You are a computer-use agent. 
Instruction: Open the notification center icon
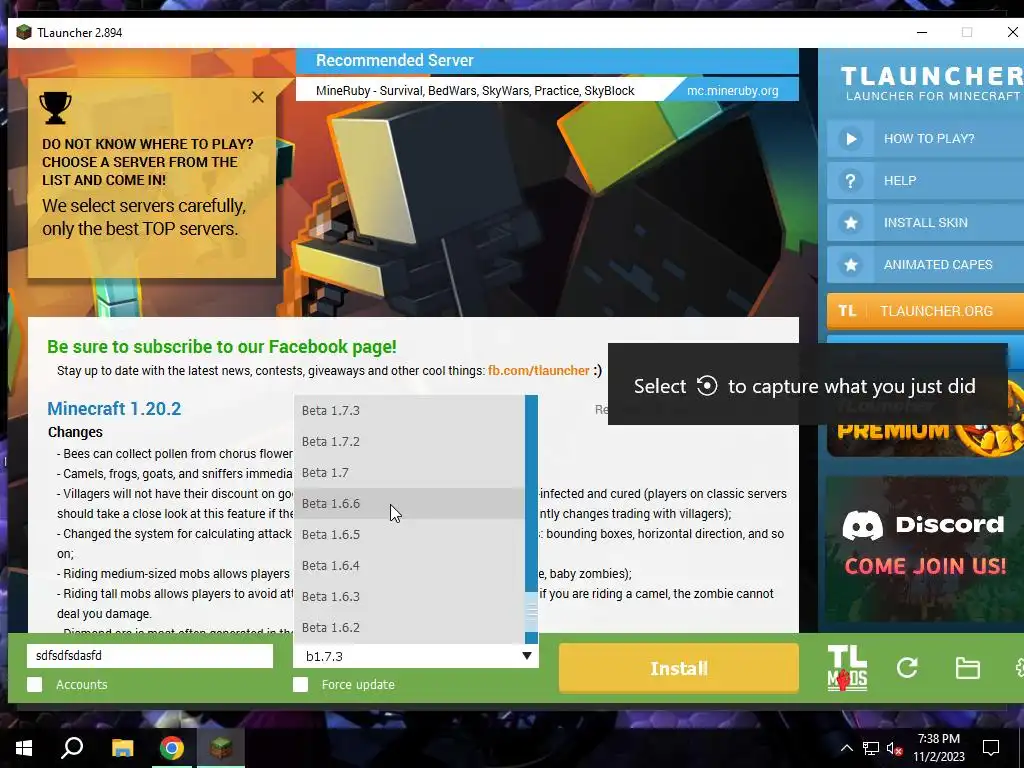tap(991, 748)
